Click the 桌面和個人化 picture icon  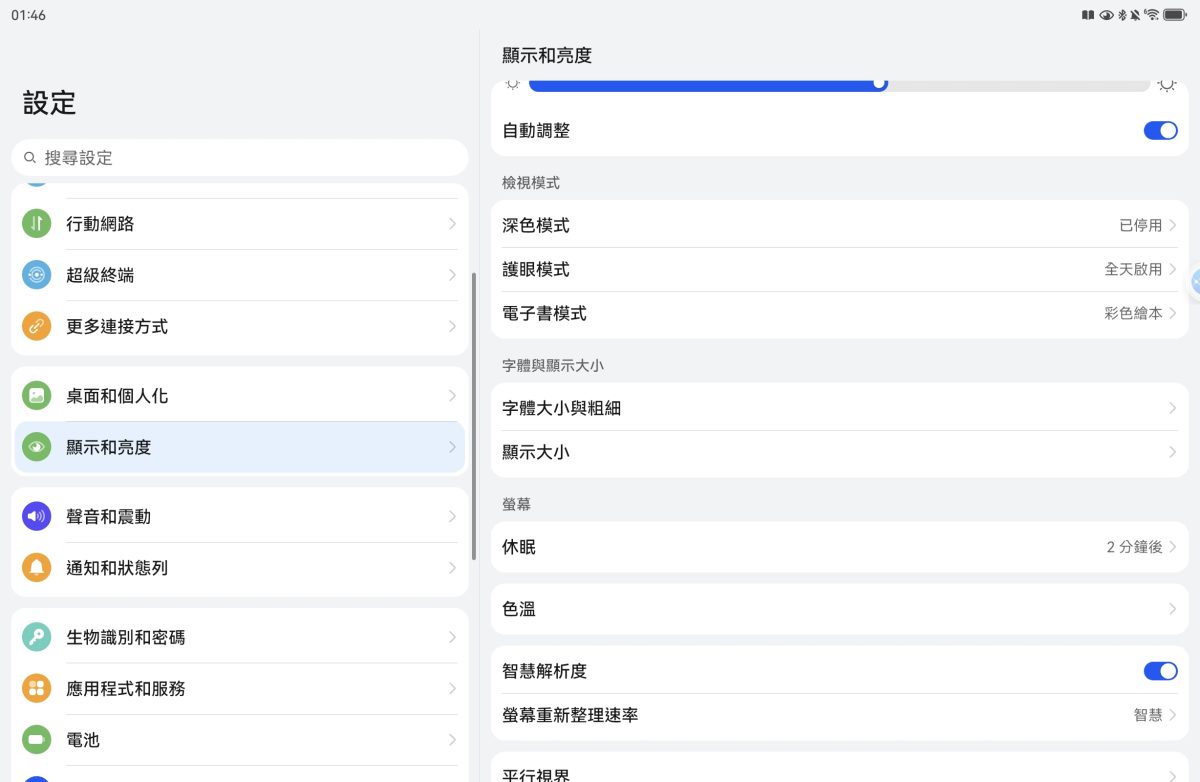37,396
